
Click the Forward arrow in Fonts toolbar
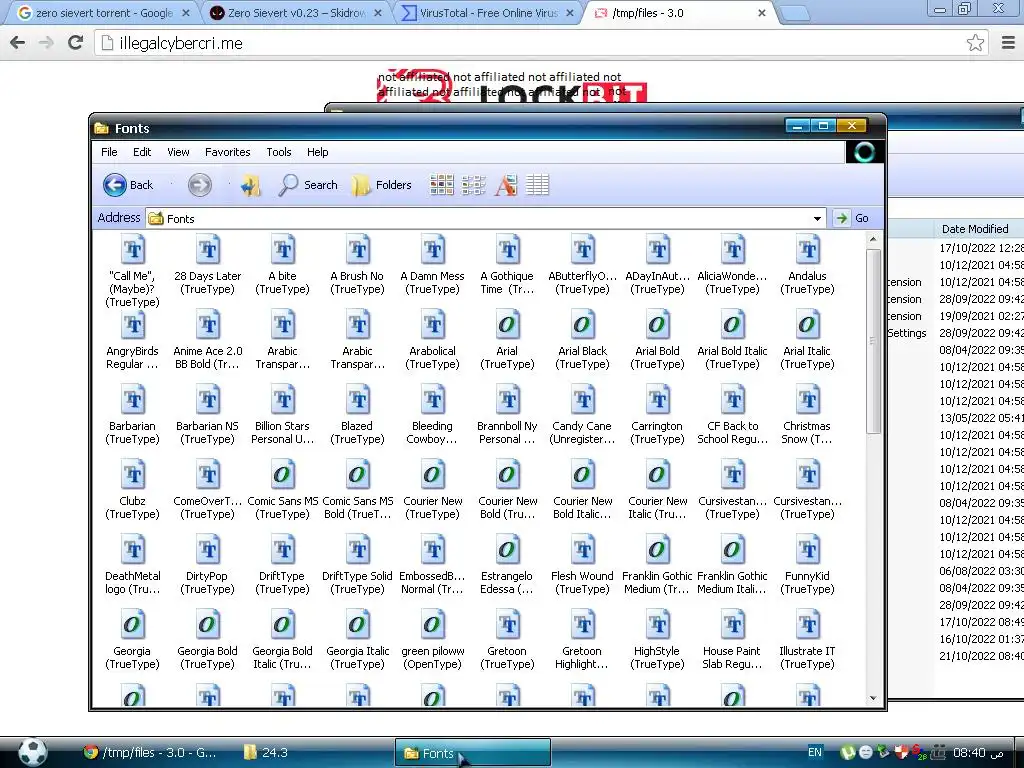tap(200, 185)
